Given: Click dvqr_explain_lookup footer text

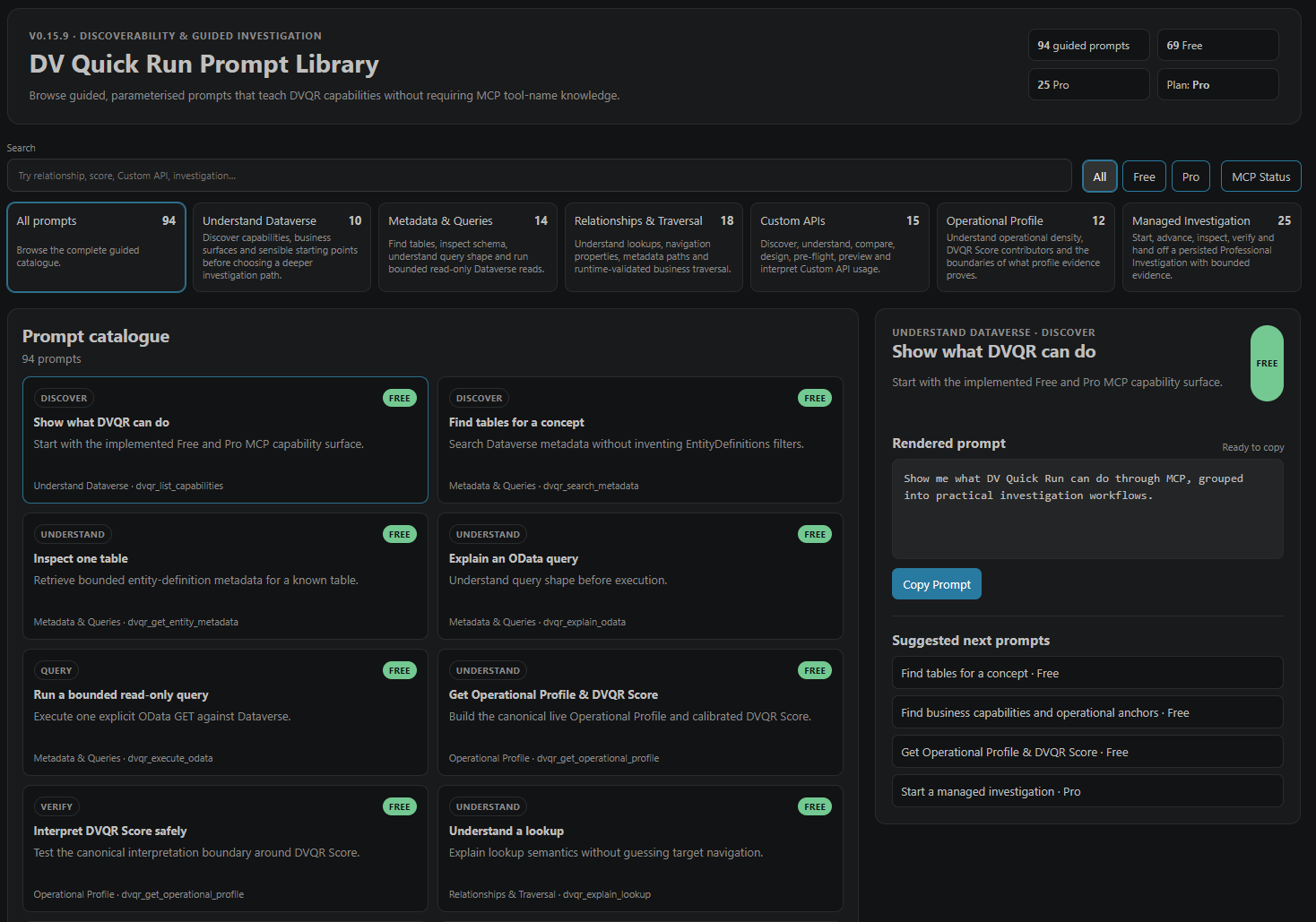Looking at the screenshot, I should click(x=607, y=894).
